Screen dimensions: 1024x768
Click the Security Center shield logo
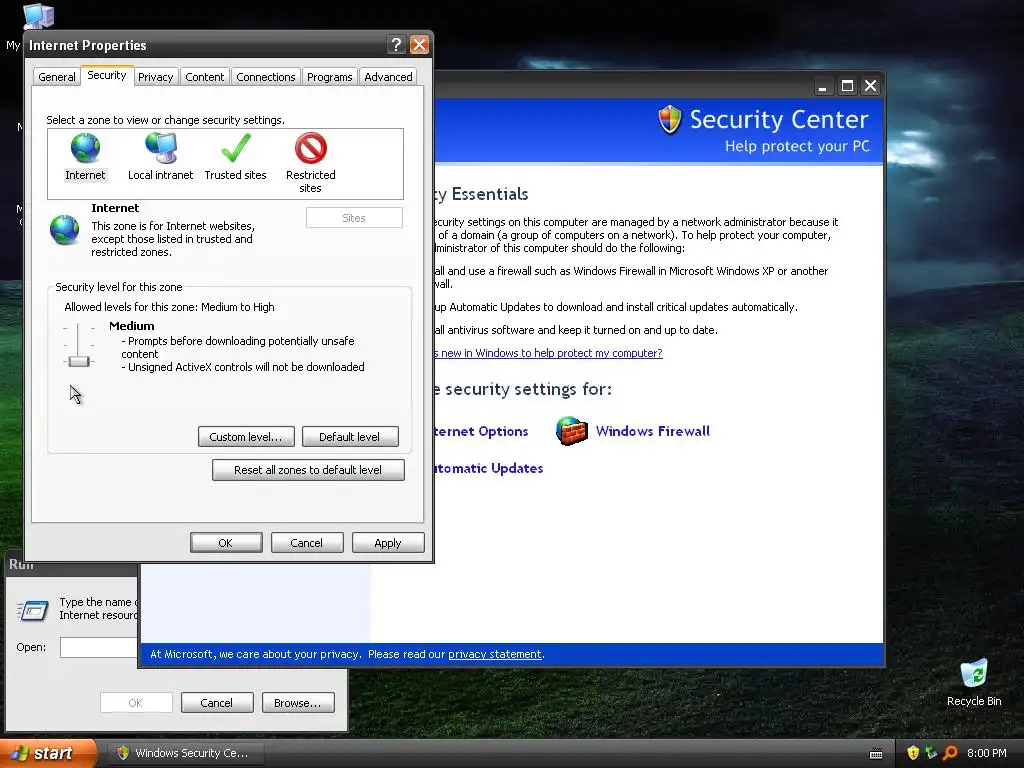(669, 120)
